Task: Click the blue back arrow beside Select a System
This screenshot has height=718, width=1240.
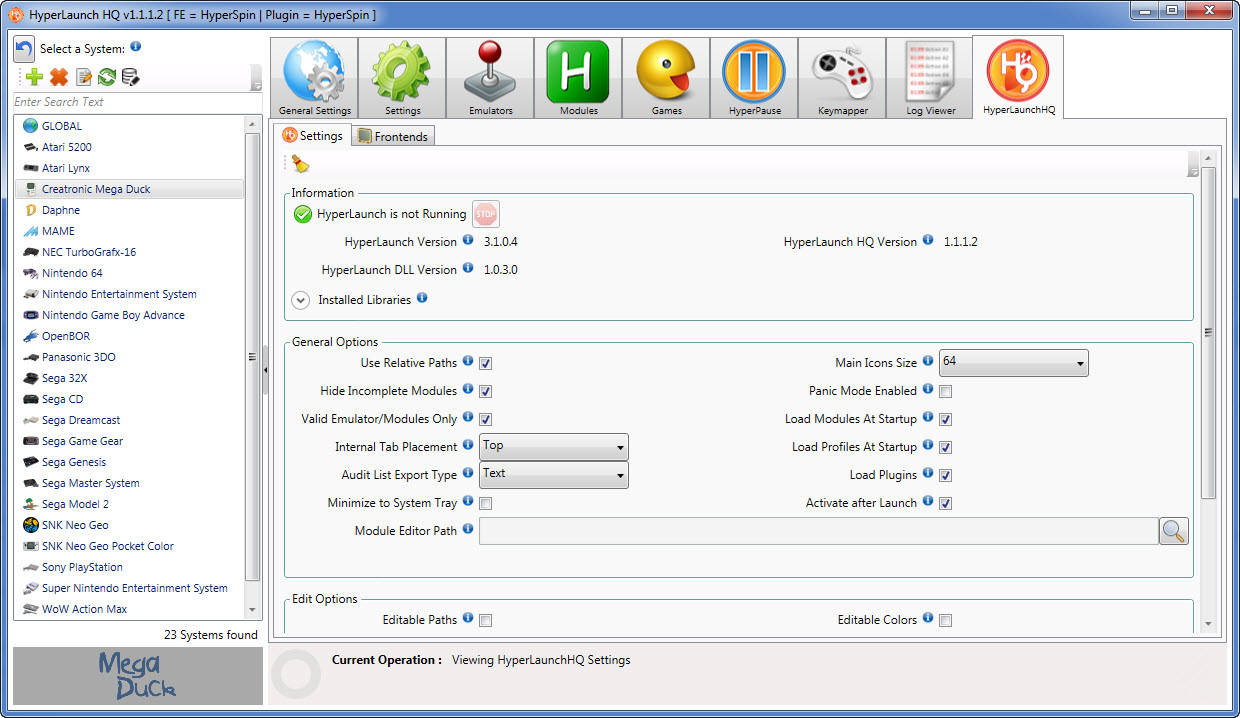Action: [x=24, y=49]
